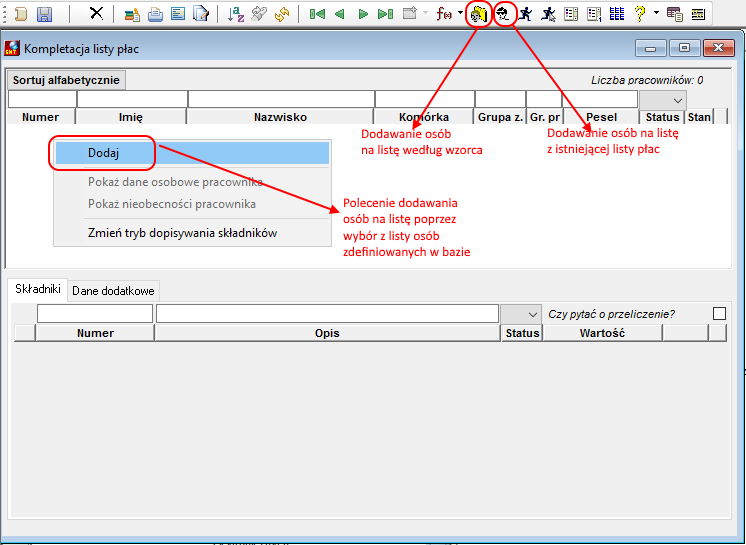The height and width of the screenshot is (545, 746).
Task: Click the document with pencil edit icon
Action: (201, 14)
